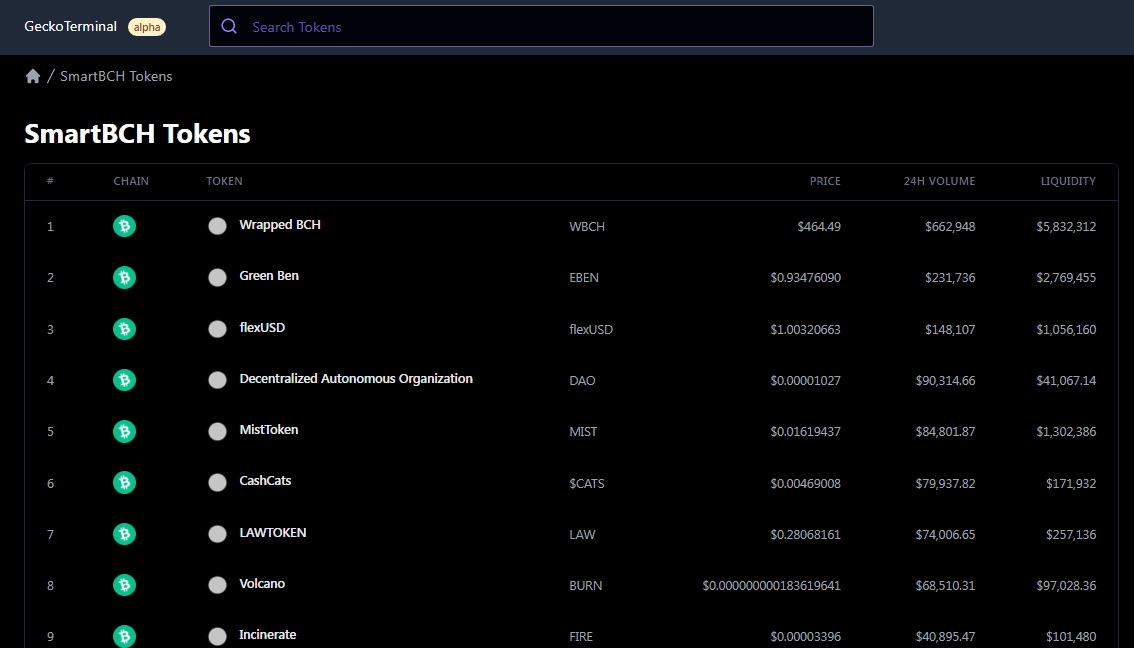Click the $1.00320663 price value
This screenshot has width=1134, height=648.
point(806,329)
